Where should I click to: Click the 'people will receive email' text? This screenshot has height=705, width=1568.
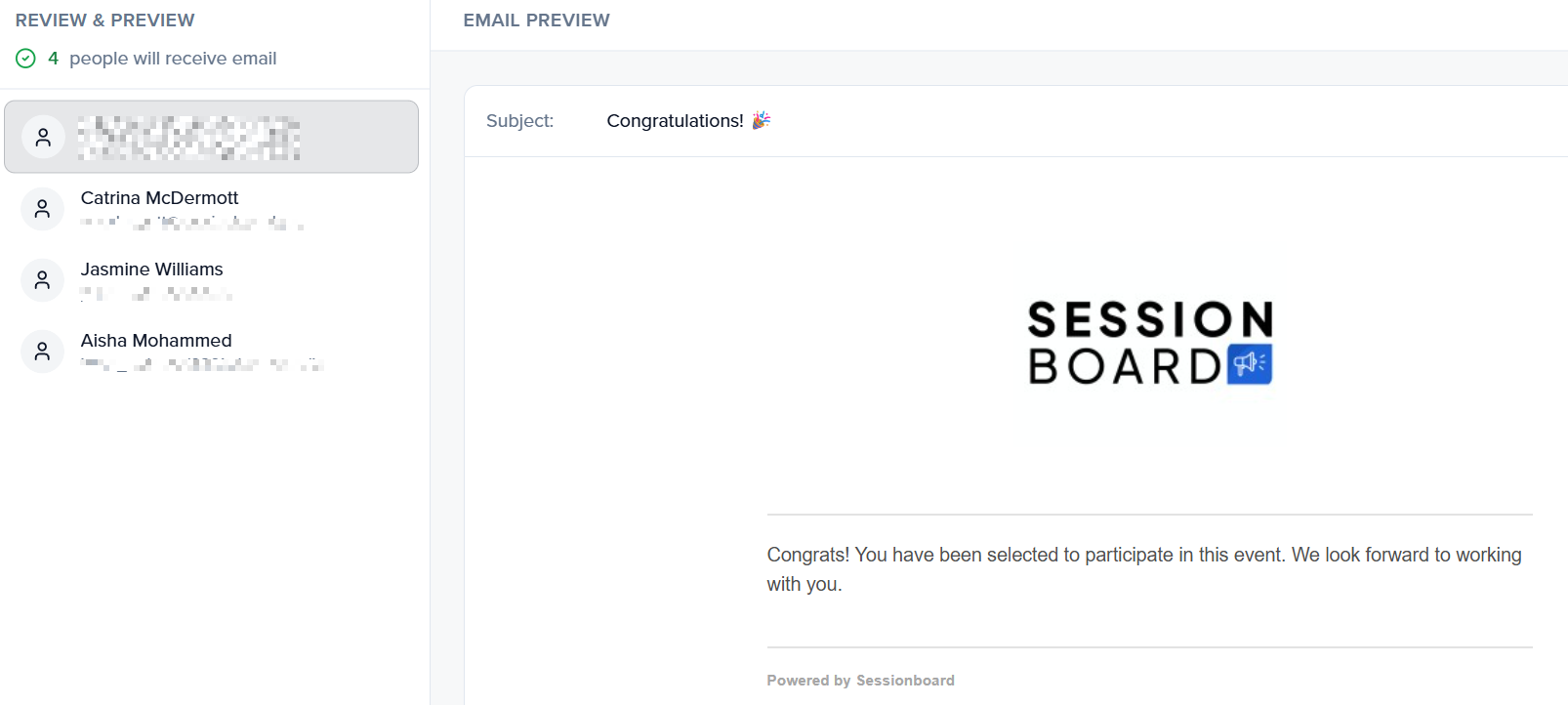point(173,59)
